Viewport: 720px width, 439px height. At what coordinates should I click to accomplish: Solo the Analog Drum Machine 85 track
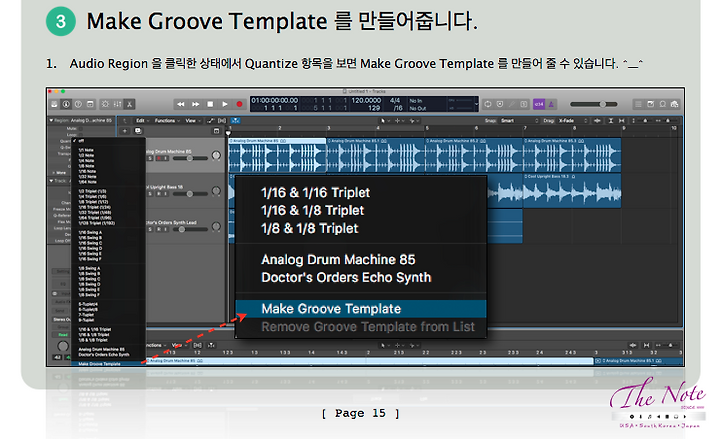pos(150,158)
